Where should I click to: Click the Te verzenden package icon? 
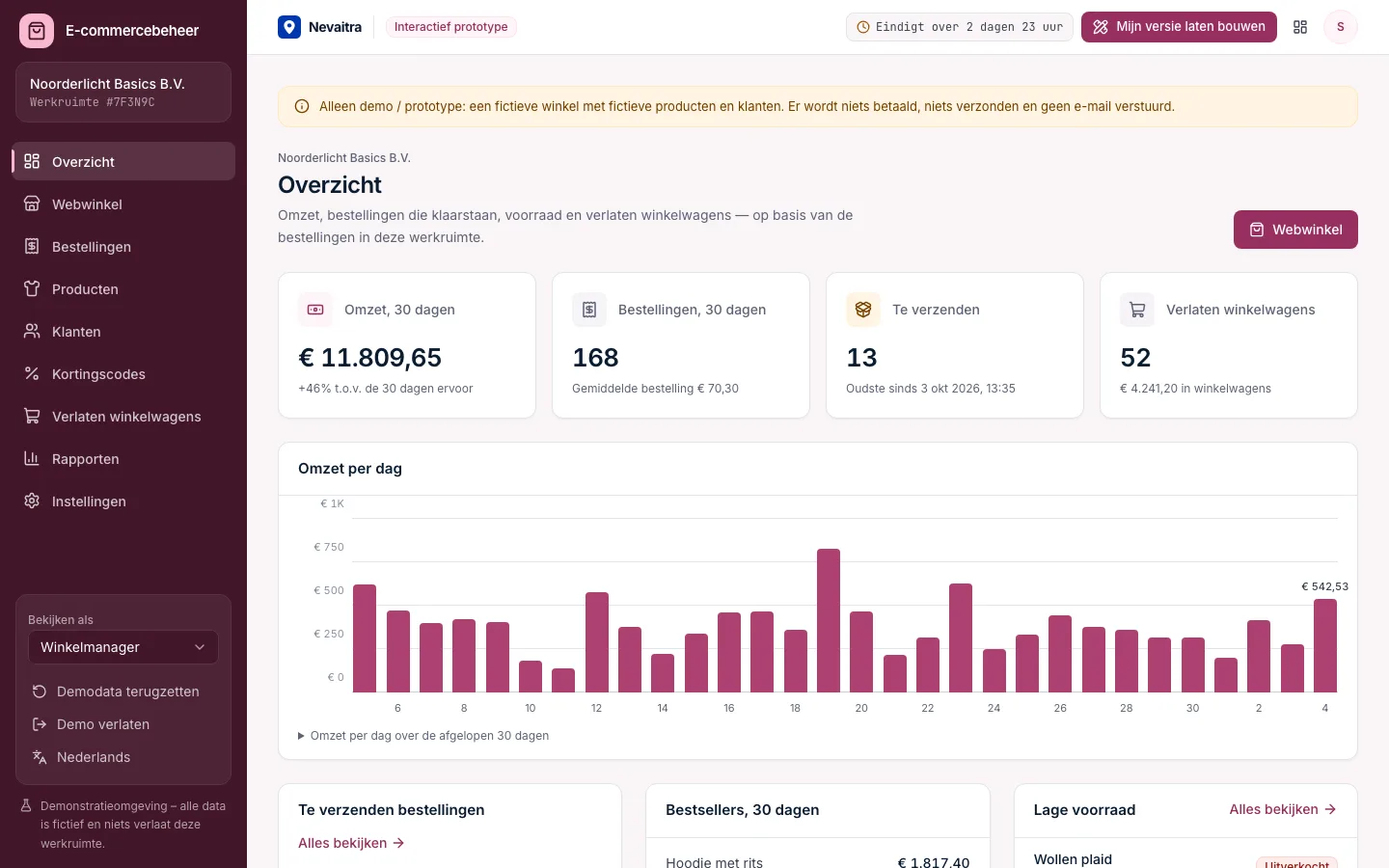(863, 310)
